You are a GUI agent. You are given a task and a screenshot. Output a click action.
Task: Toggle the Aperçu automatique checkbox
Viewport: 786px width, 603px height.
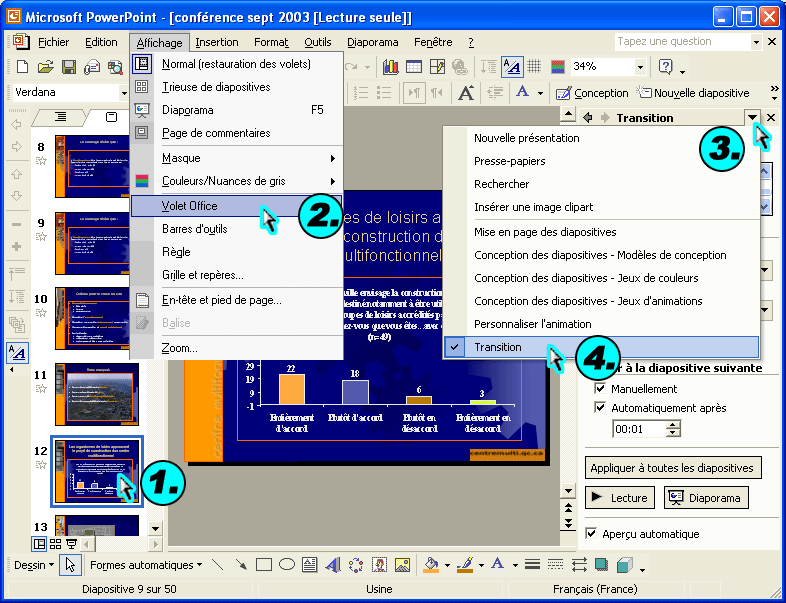tap(592, 533)
